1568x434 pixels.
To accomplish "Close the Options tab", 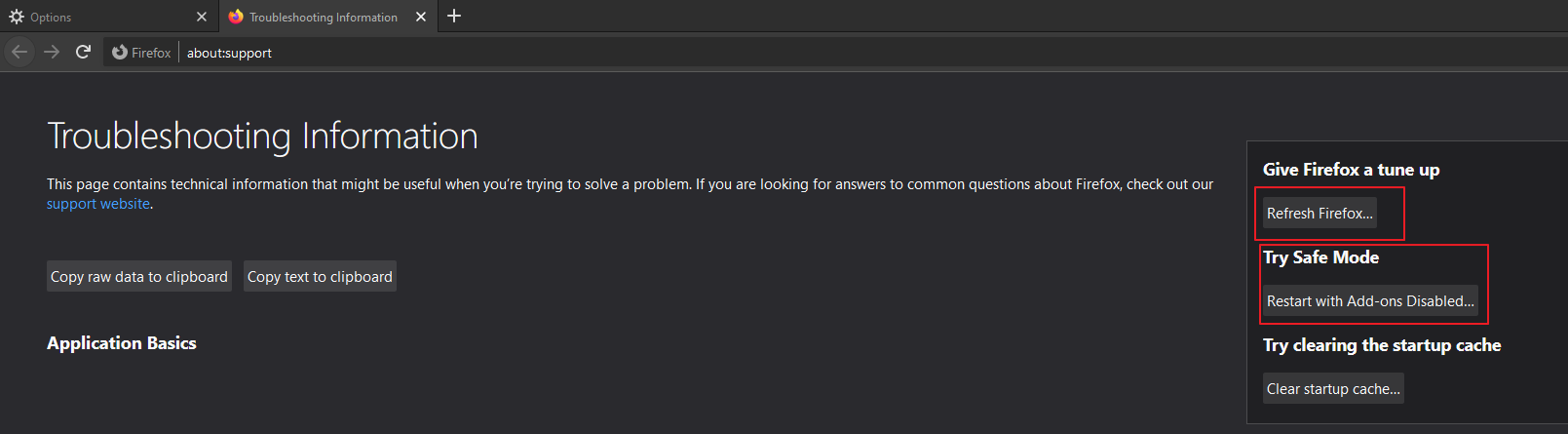I will (x=202, y=17).
